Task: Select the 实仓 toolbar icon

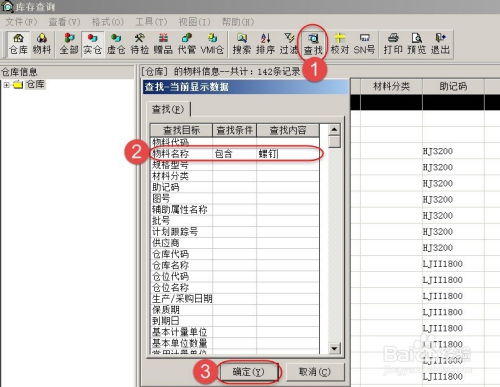Action: [92, 44]
